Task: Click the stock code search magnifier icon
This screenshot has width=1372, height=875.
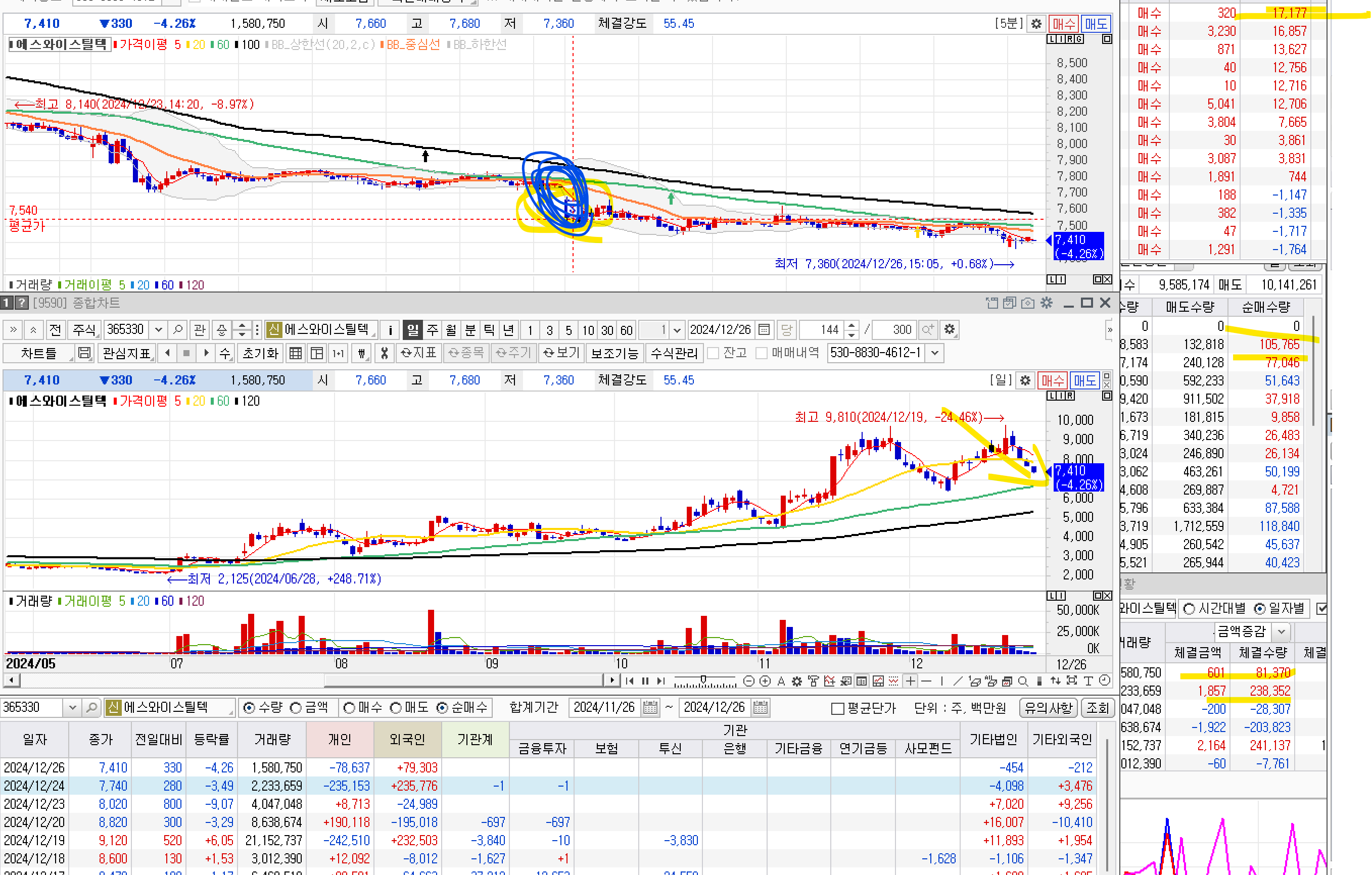Action: (x=177, y=329)
